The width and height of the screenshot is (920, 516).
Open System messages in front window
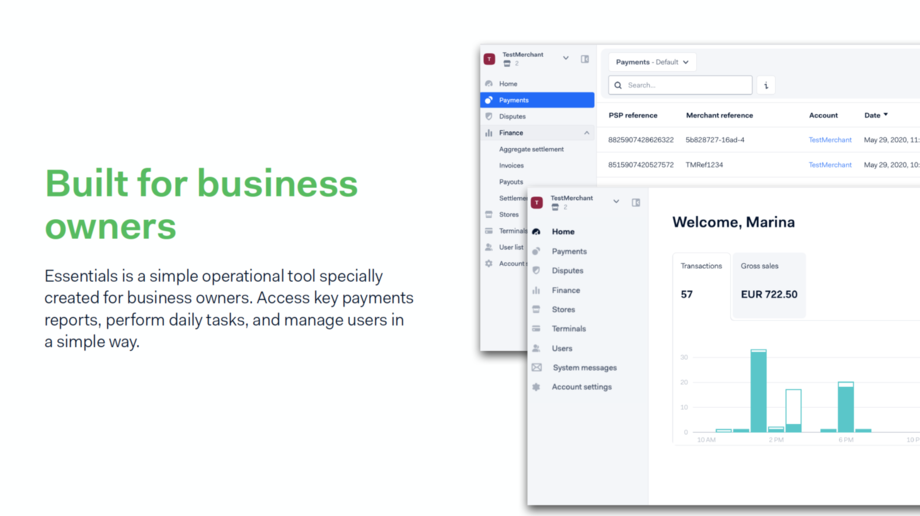[x=584, y=367]
